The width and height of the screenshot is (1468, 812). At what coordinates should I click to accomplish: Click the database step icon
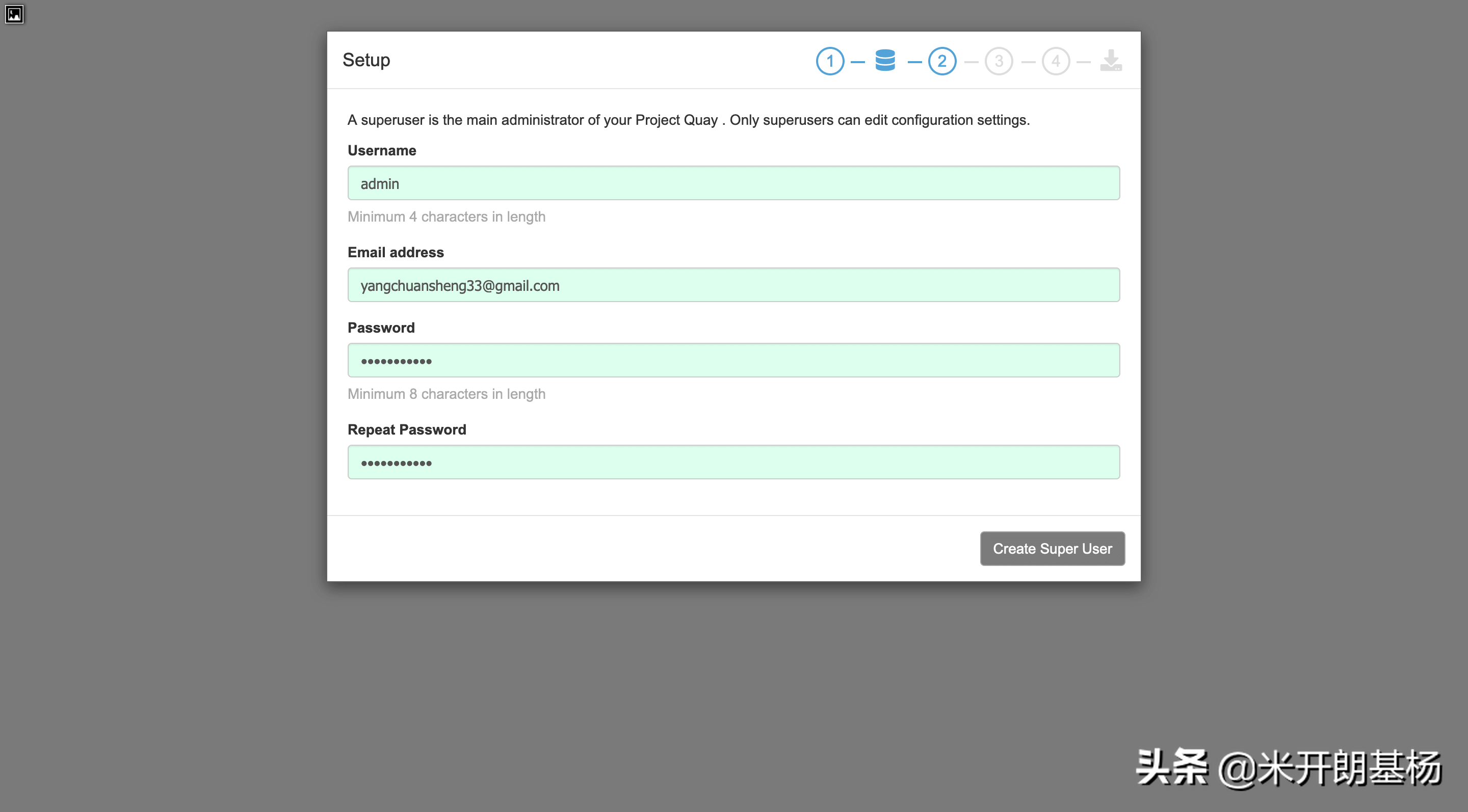click(x=885, y=60)
